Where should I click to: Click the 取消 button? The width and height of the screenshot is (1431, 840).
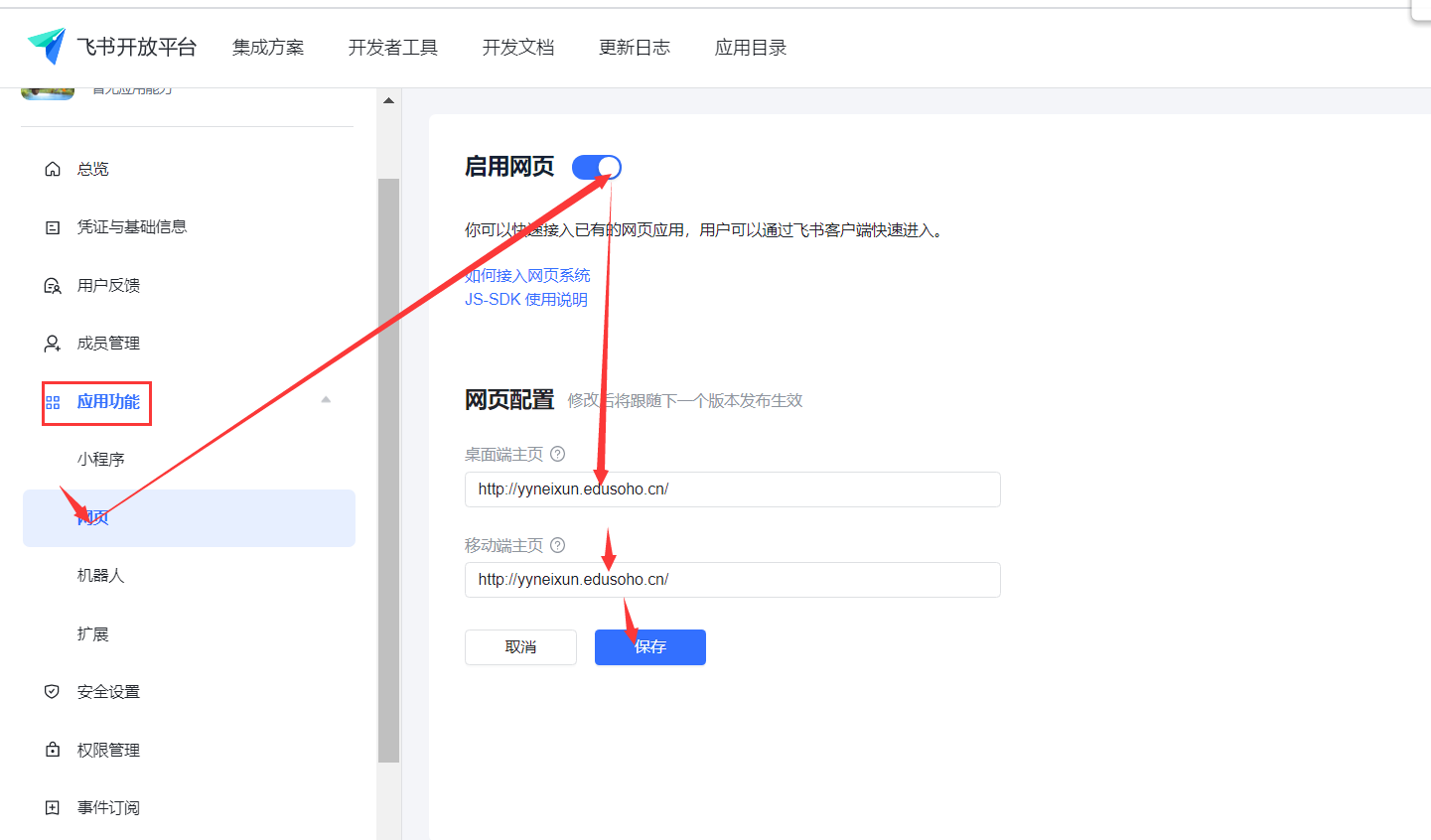(x=520, y=647)
